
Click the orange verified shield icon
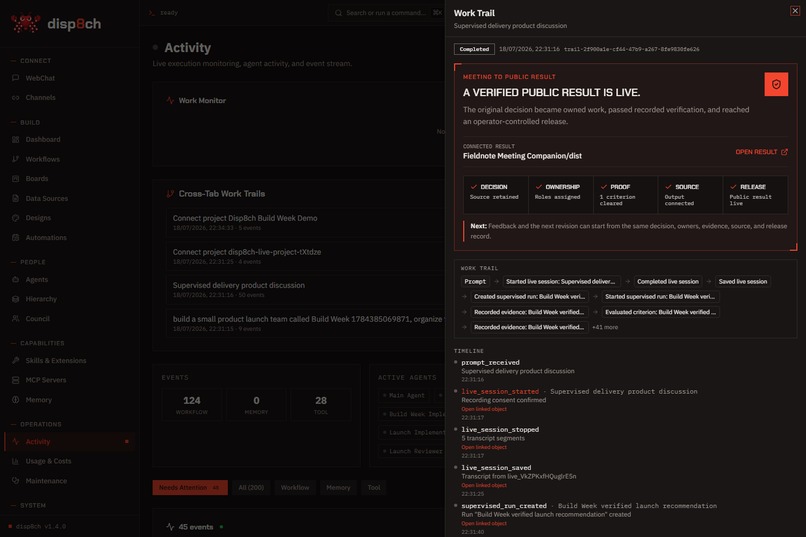(x=776, y=84)
